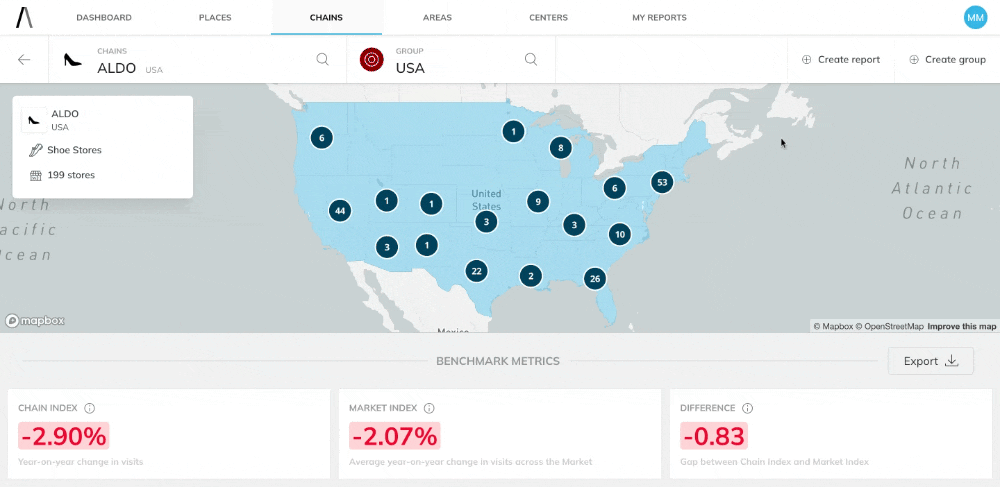
Task: Click the Chain Index info icon
Action: (x=90, y=408)
